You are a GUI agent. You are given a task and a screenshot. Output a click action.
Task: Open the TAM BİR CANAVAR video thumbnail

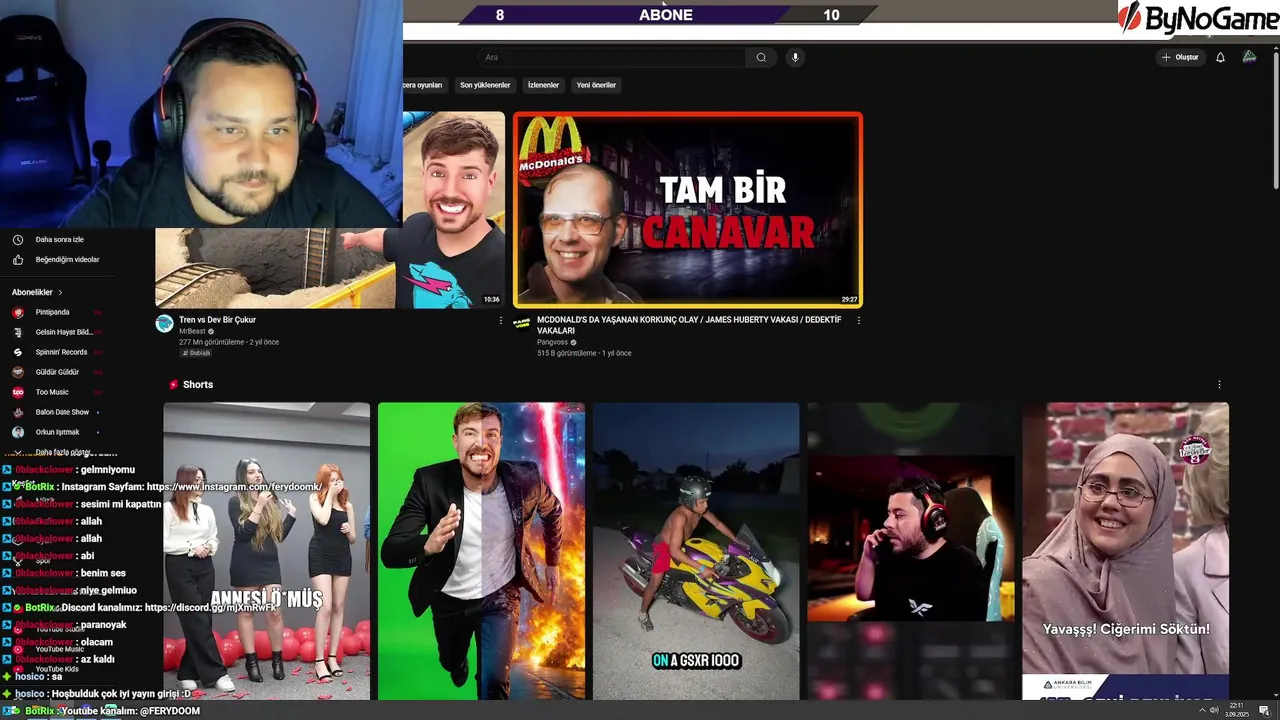point(687,209)
